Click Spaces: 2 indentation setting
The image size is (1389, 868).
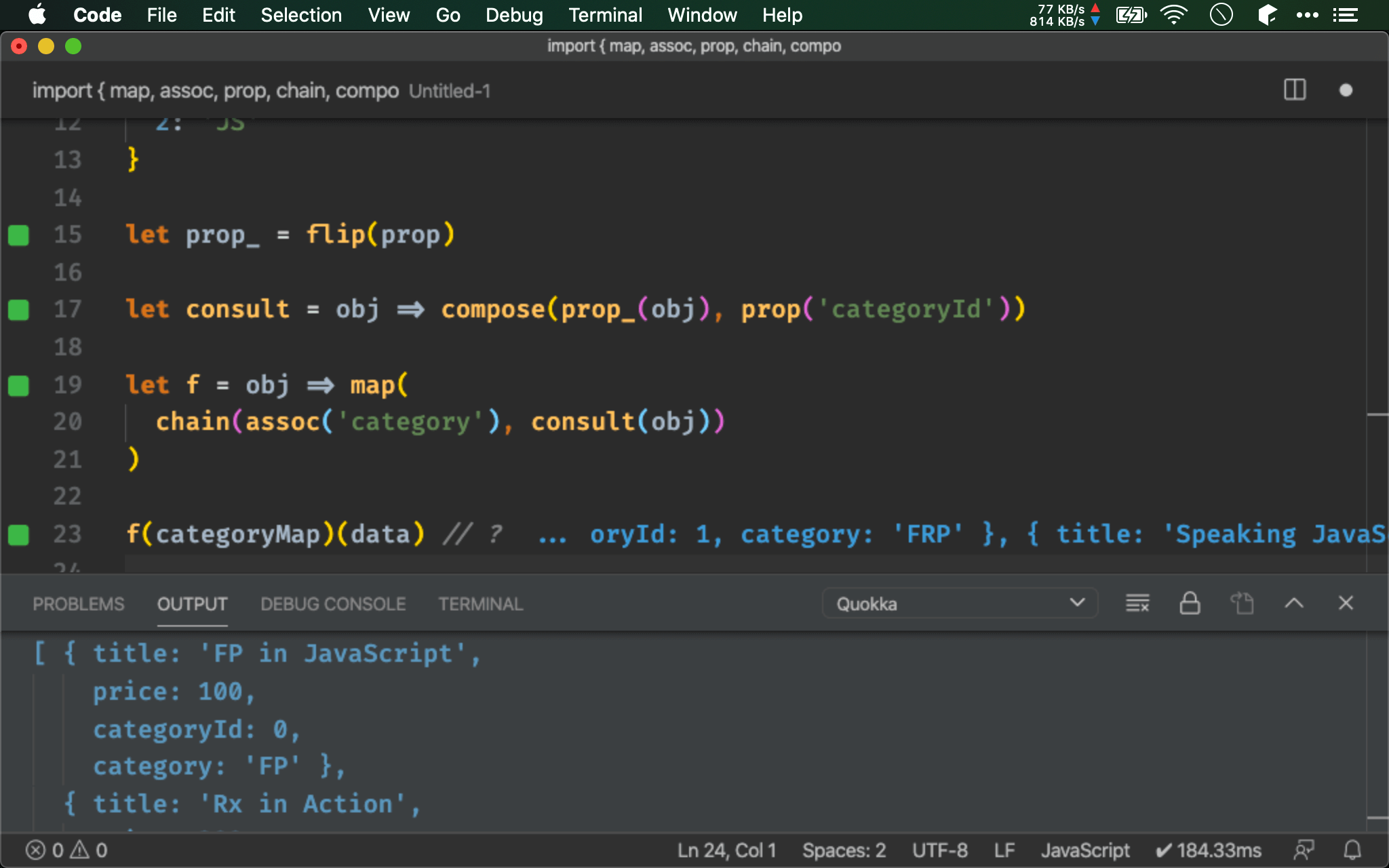(x=844, y=850)
